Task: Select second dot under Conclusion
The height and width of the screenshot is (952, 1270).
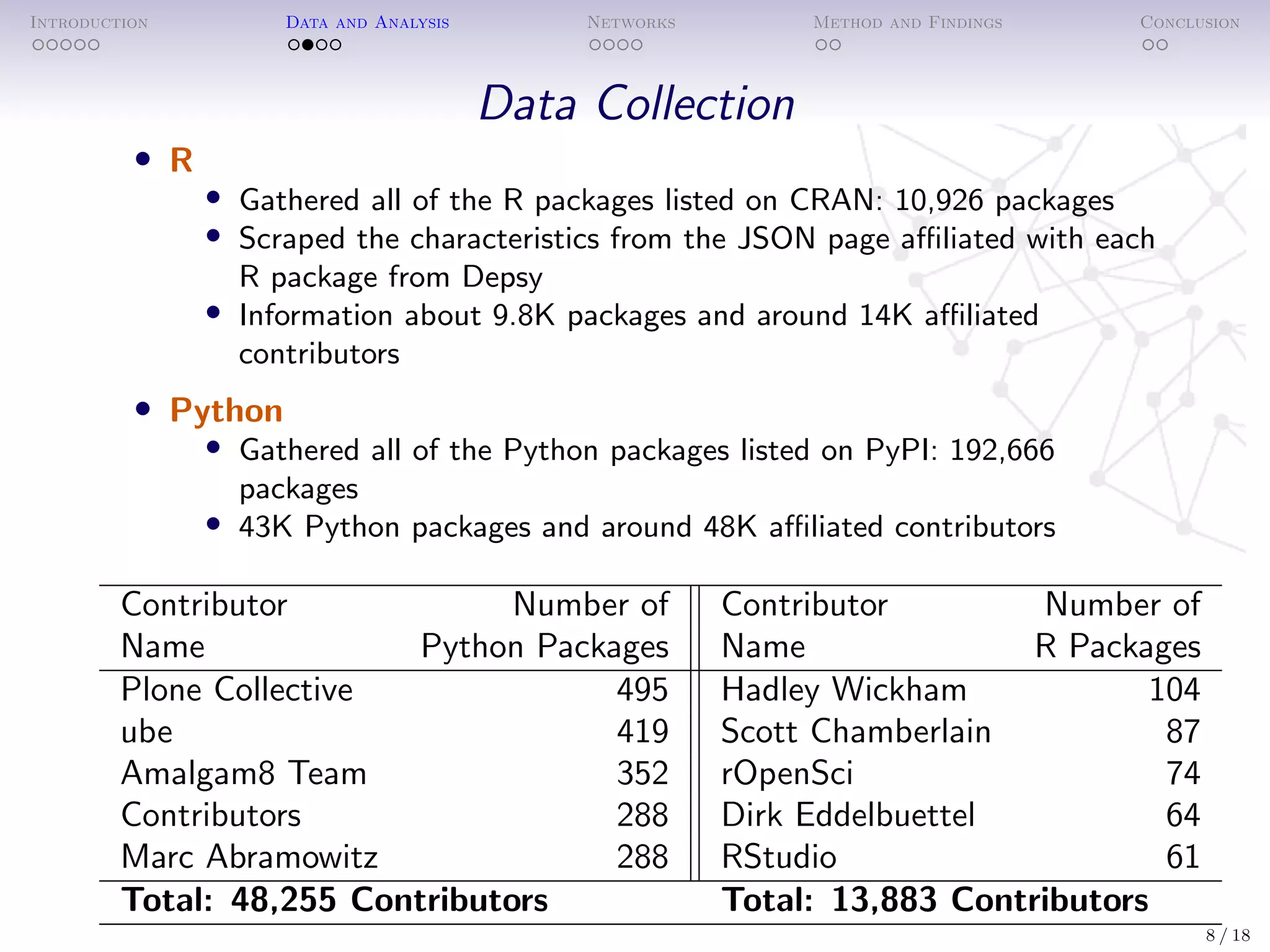Action: coord(1162,45)
